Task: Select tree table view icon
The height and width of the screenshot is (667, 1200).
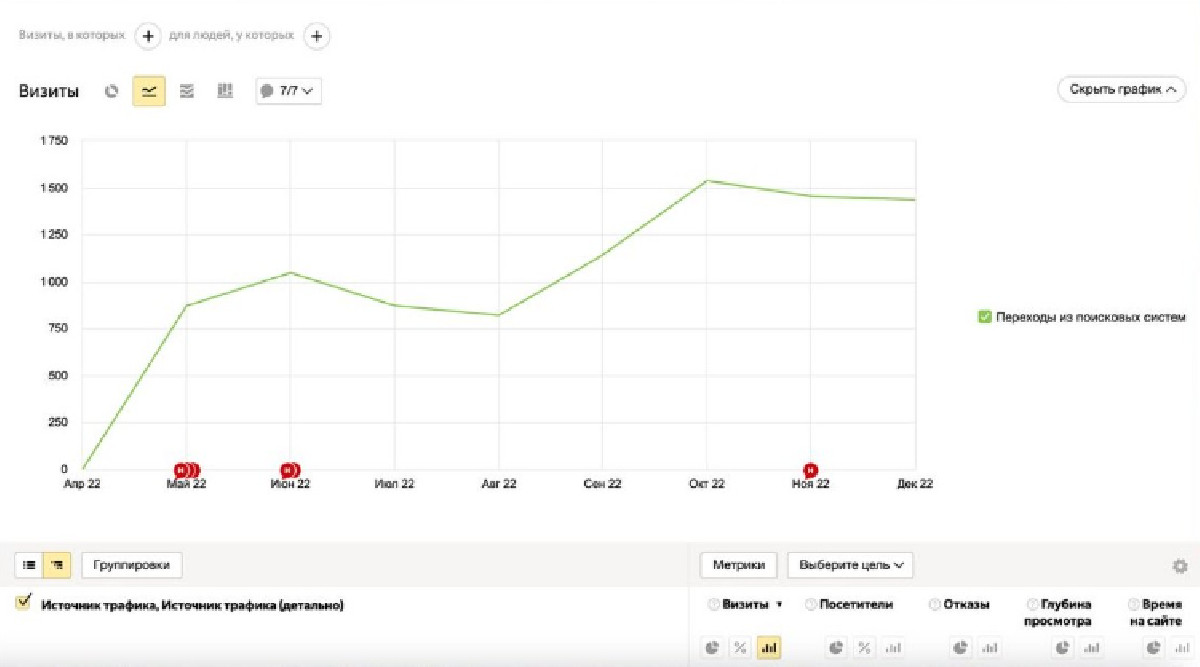Action: [x=57, y=565]
